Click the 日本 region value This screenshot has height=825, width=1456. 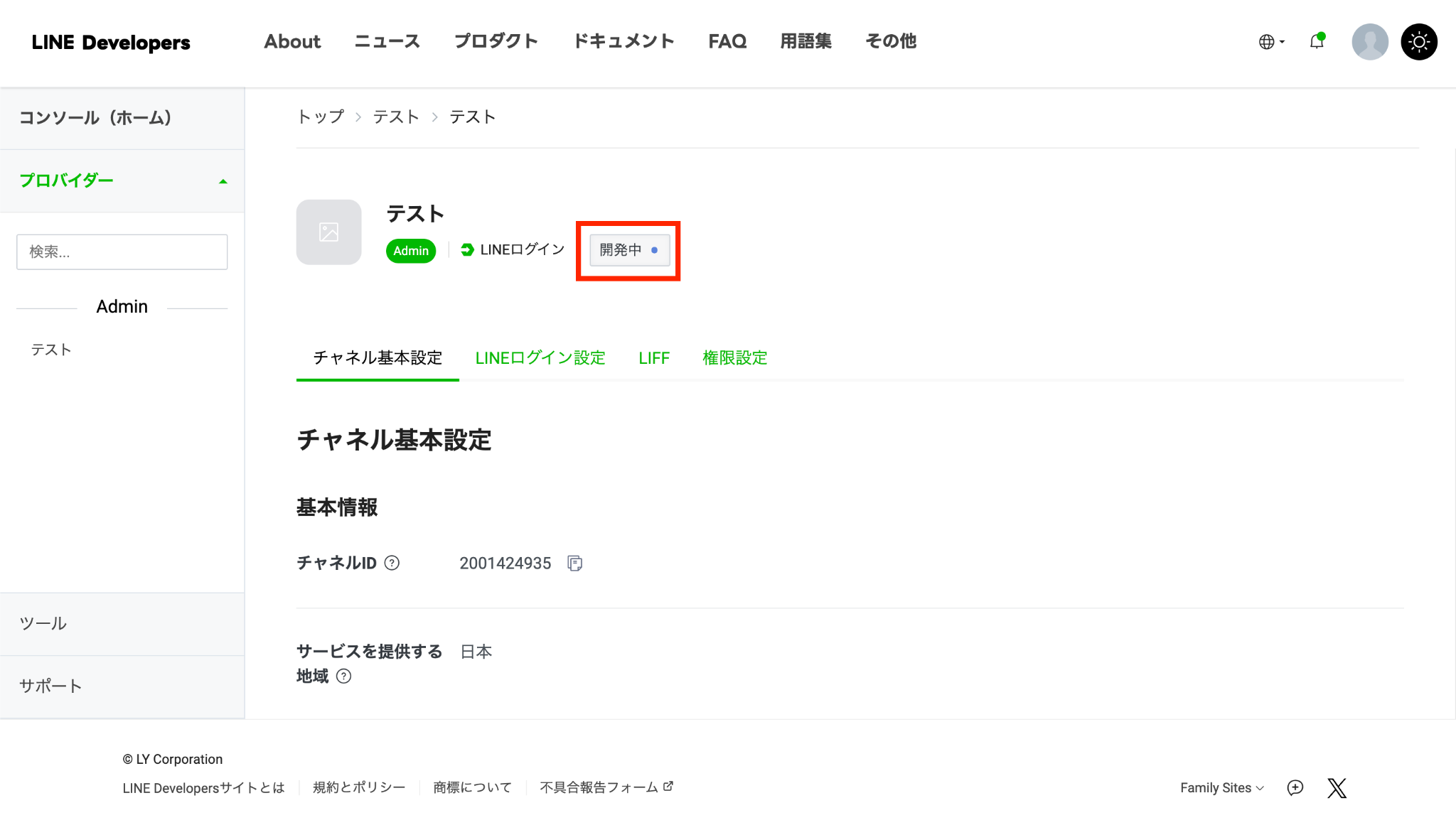pyautogui.click(x=476, y=652)
